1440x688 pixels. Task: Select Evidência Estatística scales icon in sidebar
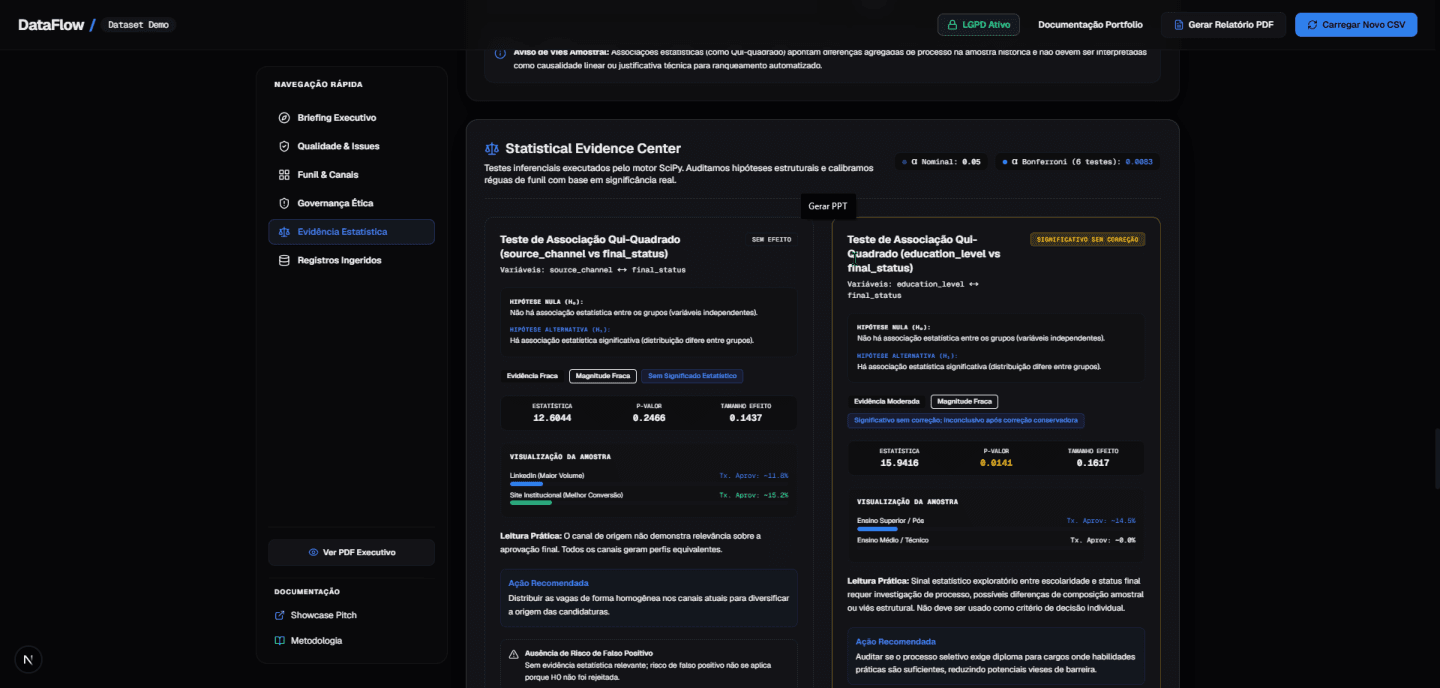coord(284,232)
